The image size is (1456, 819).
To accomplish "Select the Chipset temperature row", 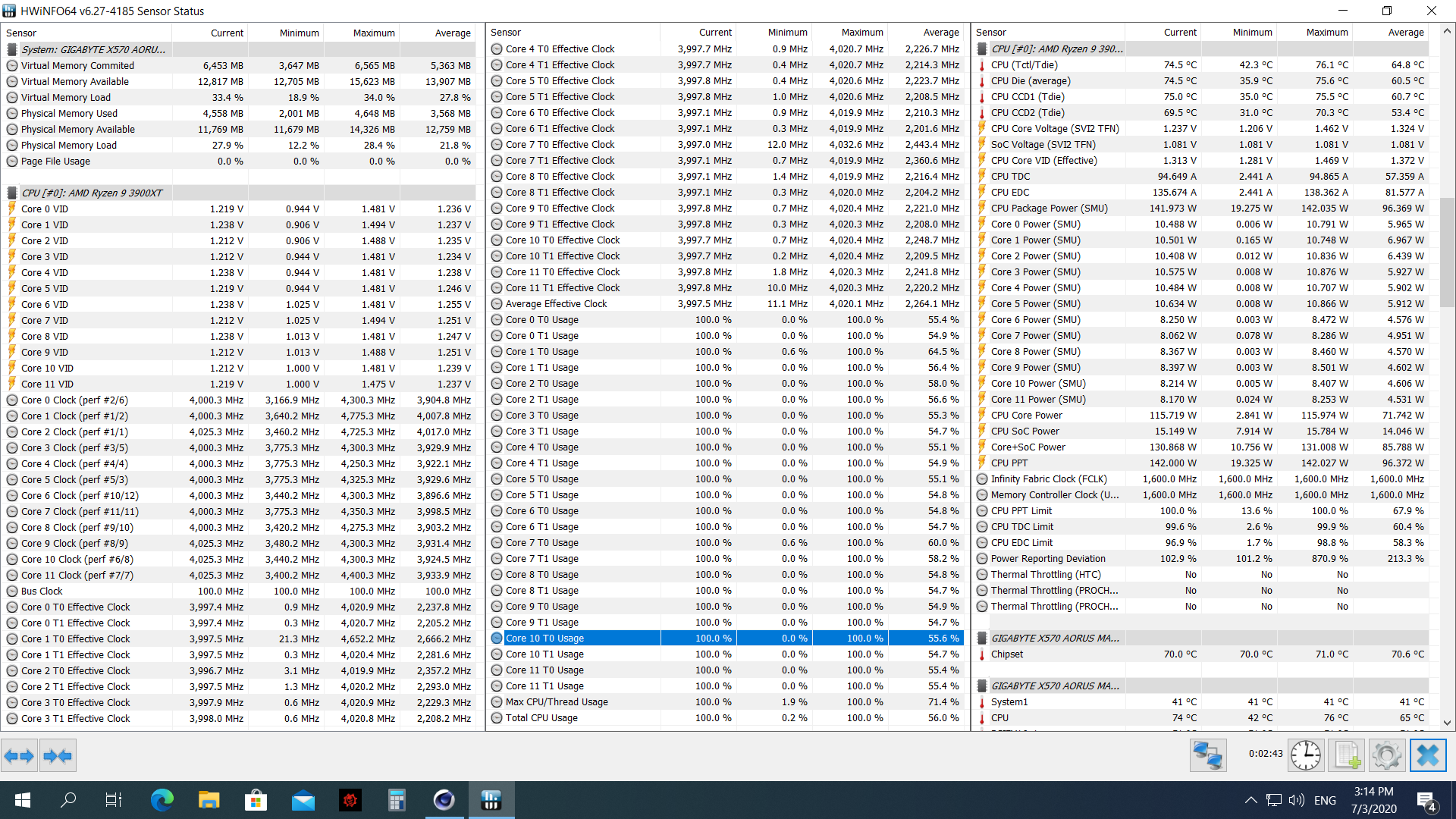I will (x=1202, y=654).
